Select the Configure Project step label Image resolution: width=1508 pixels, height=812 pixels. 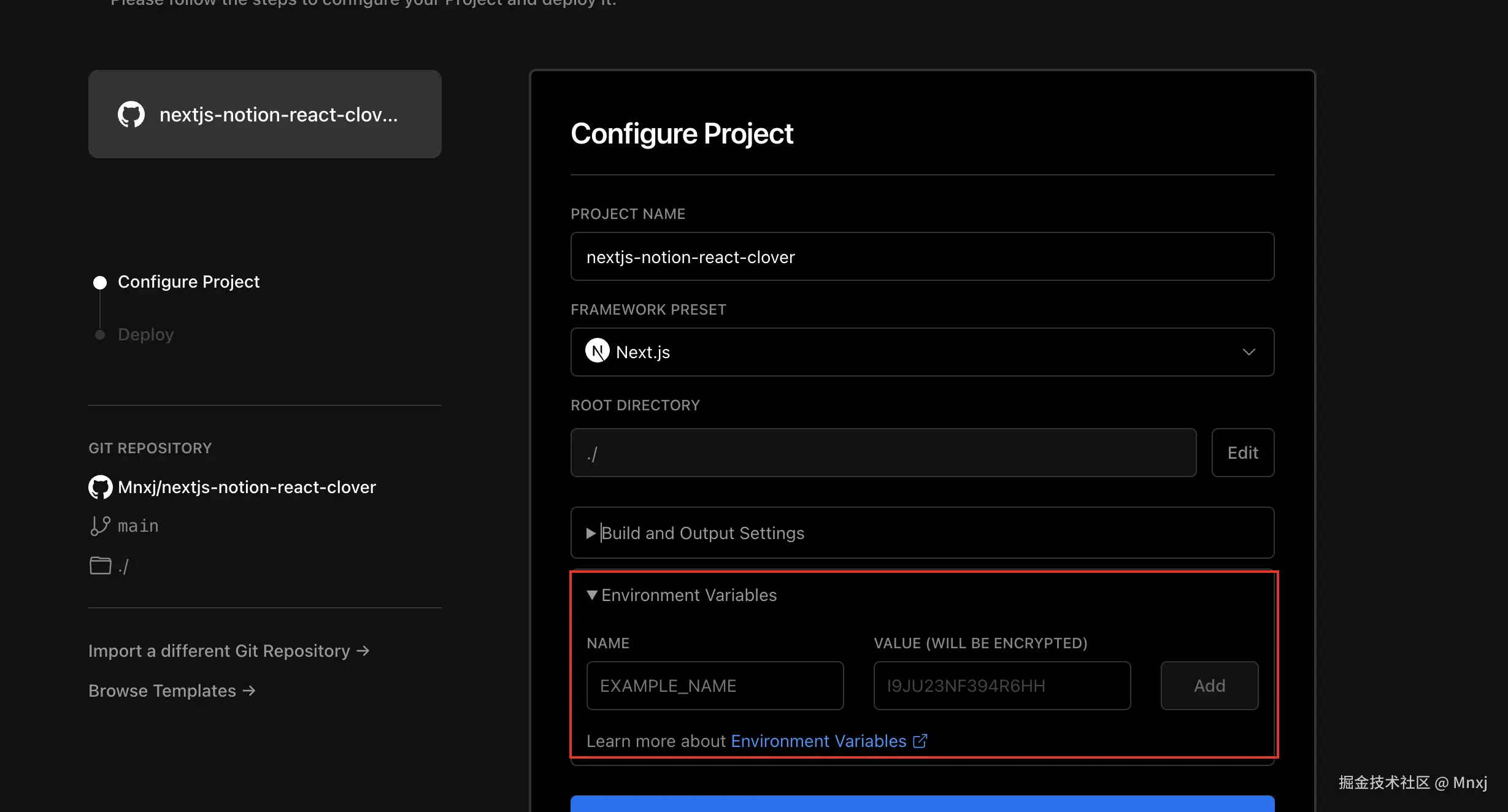coord(188,282)
